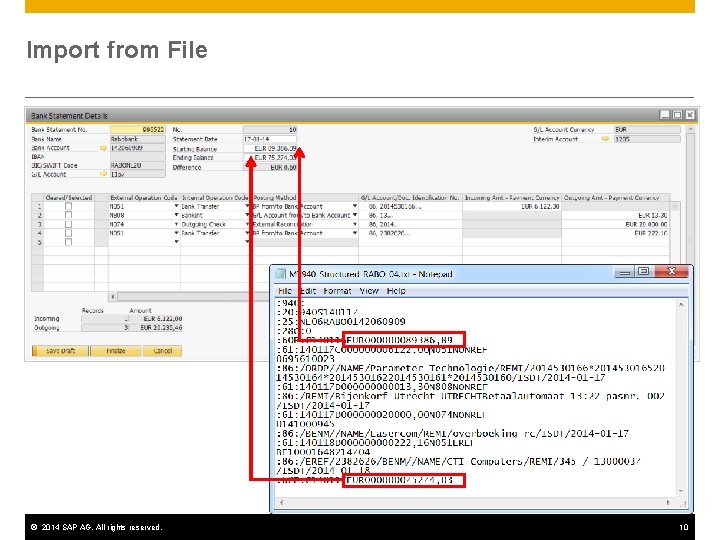Screen dimensions: 720x540
Task: Open Posting Method dropdown in row 4
Action: [x=355, y=233]
